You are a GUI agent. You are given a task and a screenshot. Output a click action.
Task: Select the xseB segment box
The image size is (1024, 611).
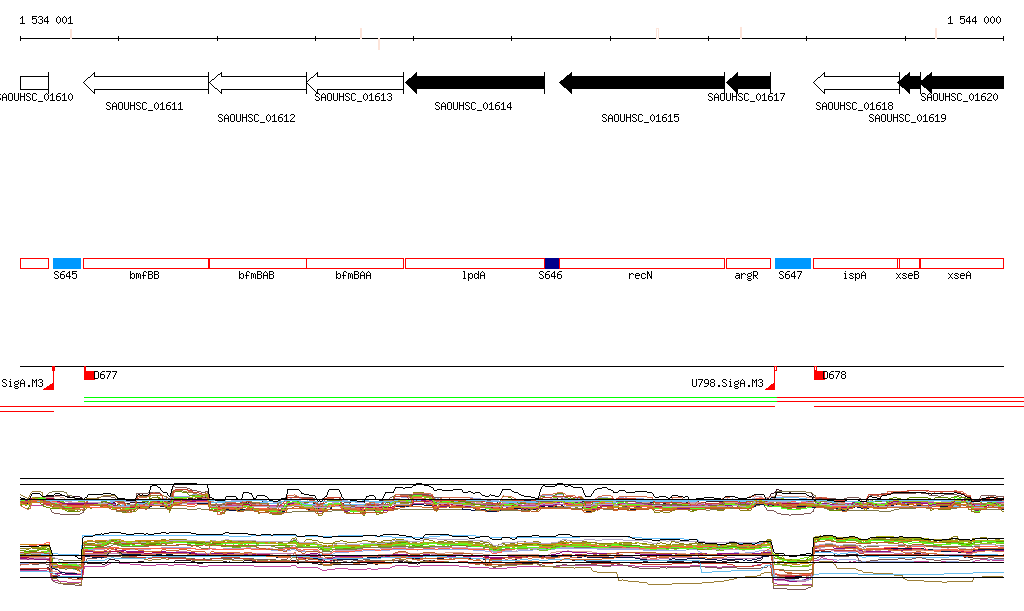pyautogui.click(x=909, y=264)
